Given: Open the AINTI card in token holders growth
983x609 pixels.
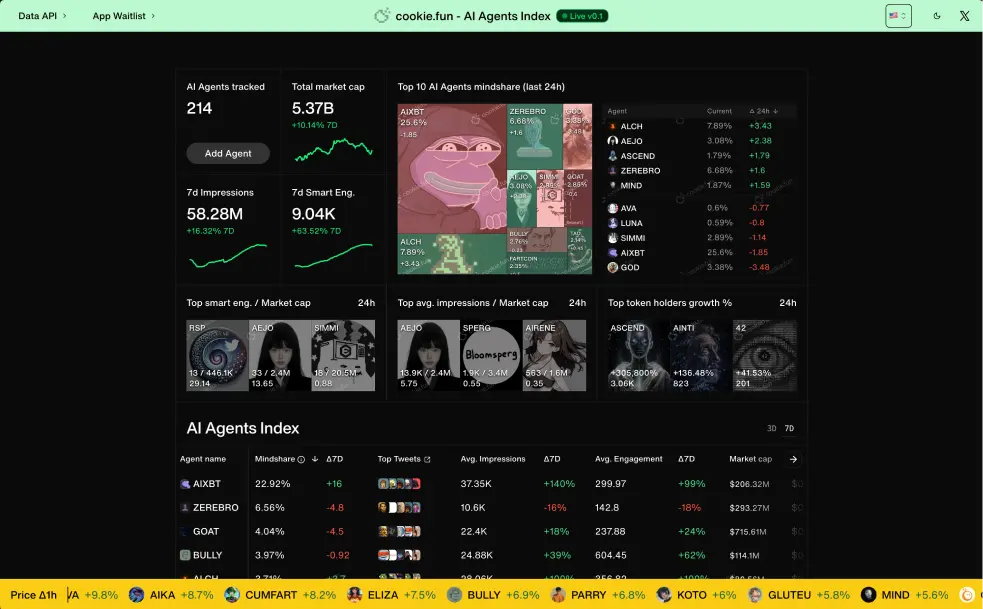Looking at the screenshot, I should click(x=702, y=356).
